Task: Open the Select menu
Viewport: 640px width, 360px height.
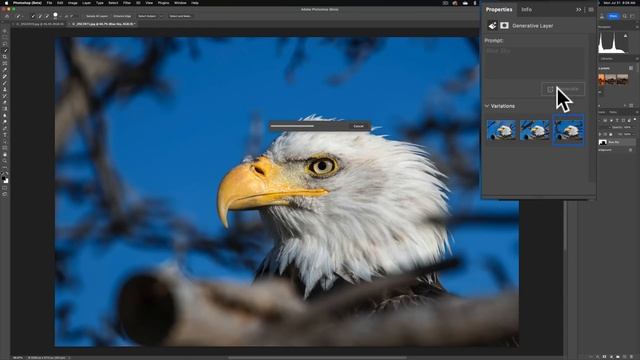Action: 113,3
